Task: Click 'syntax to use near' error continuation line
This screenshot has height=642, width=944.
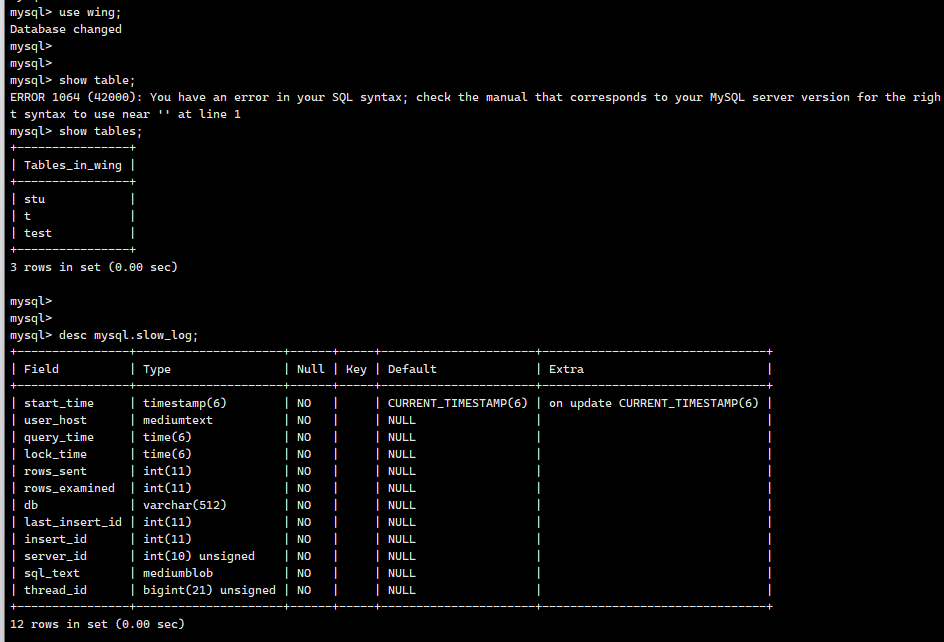Action: click(125, 114)
